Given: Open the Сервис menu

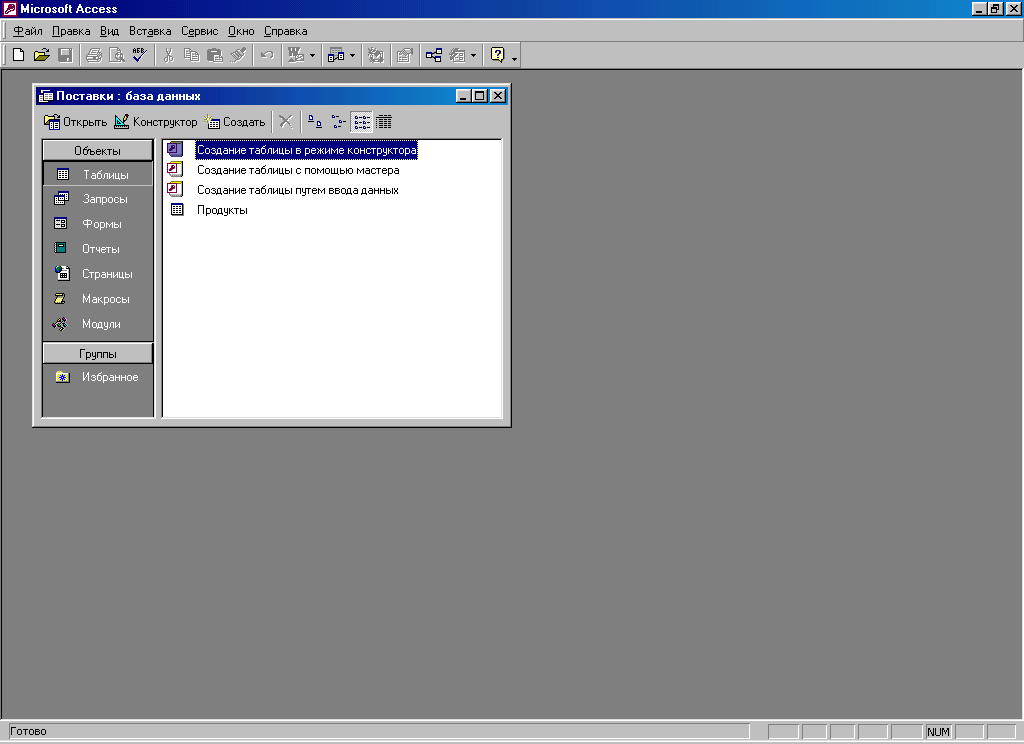Looking at the screenshot, I should pos(200,31).
